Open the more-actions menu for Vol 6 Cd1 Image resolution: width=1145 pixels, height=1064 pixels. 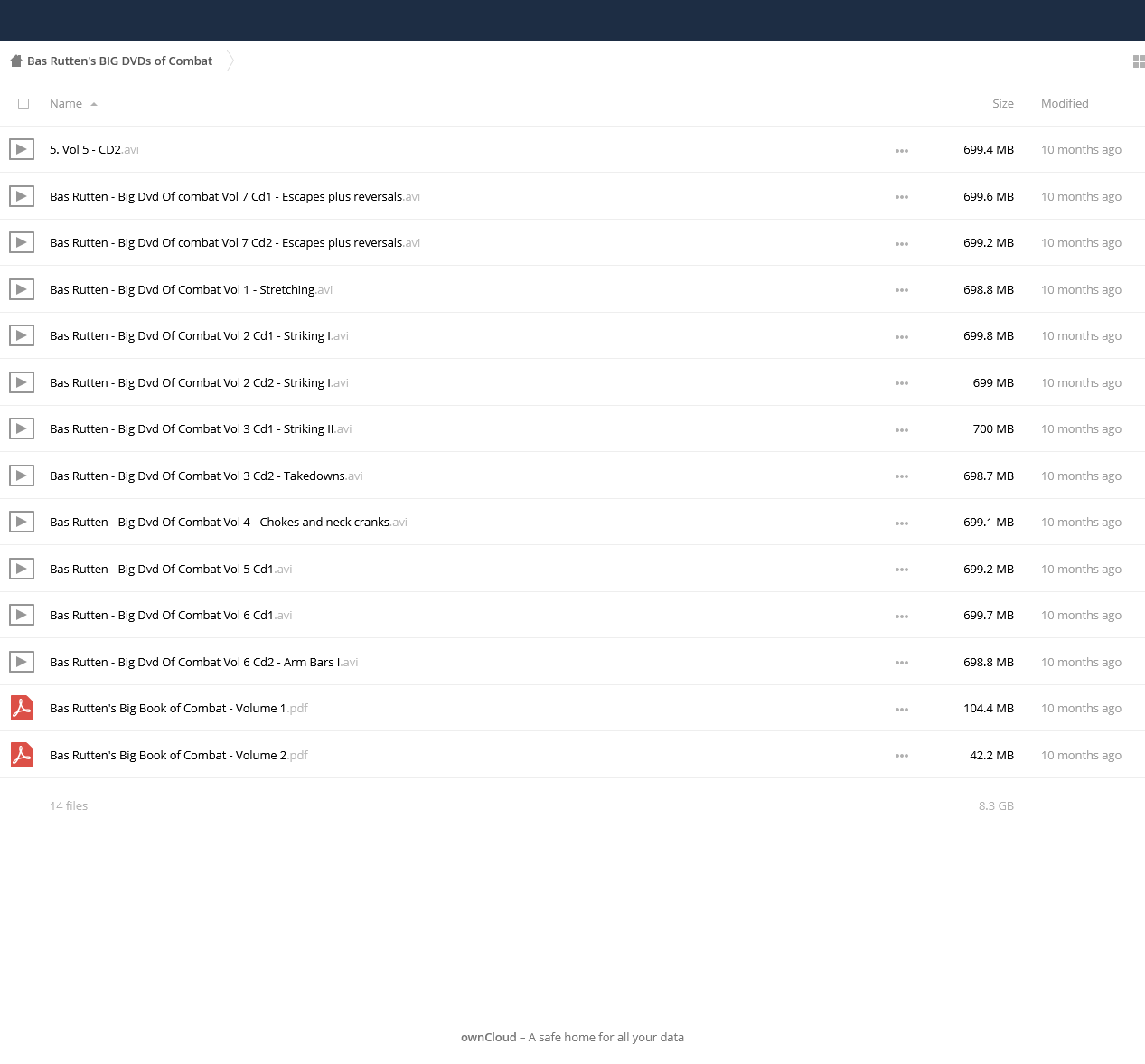(902, 617)
